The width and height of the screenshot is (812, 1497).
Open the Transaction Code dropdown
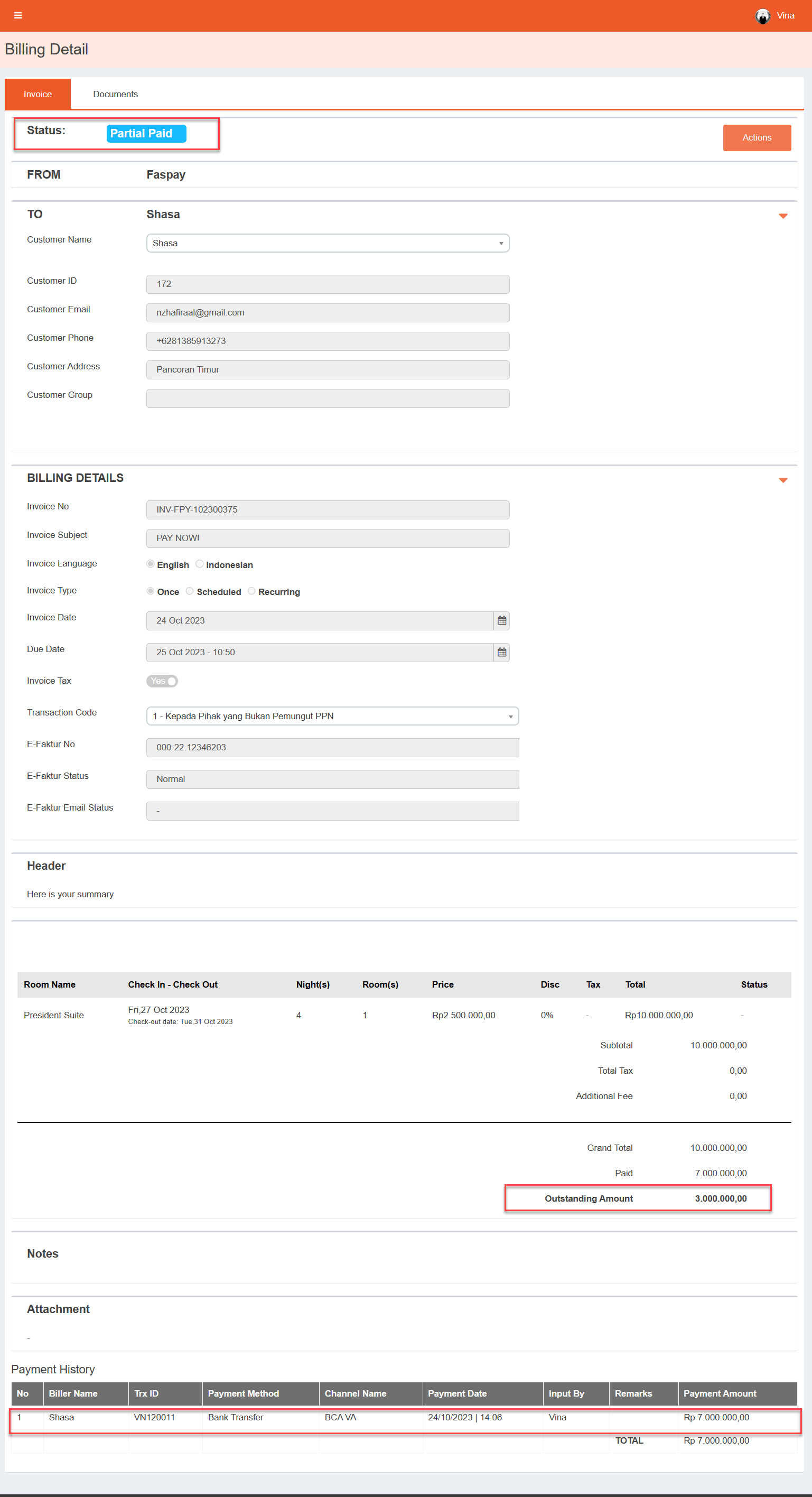coord(332,716)
